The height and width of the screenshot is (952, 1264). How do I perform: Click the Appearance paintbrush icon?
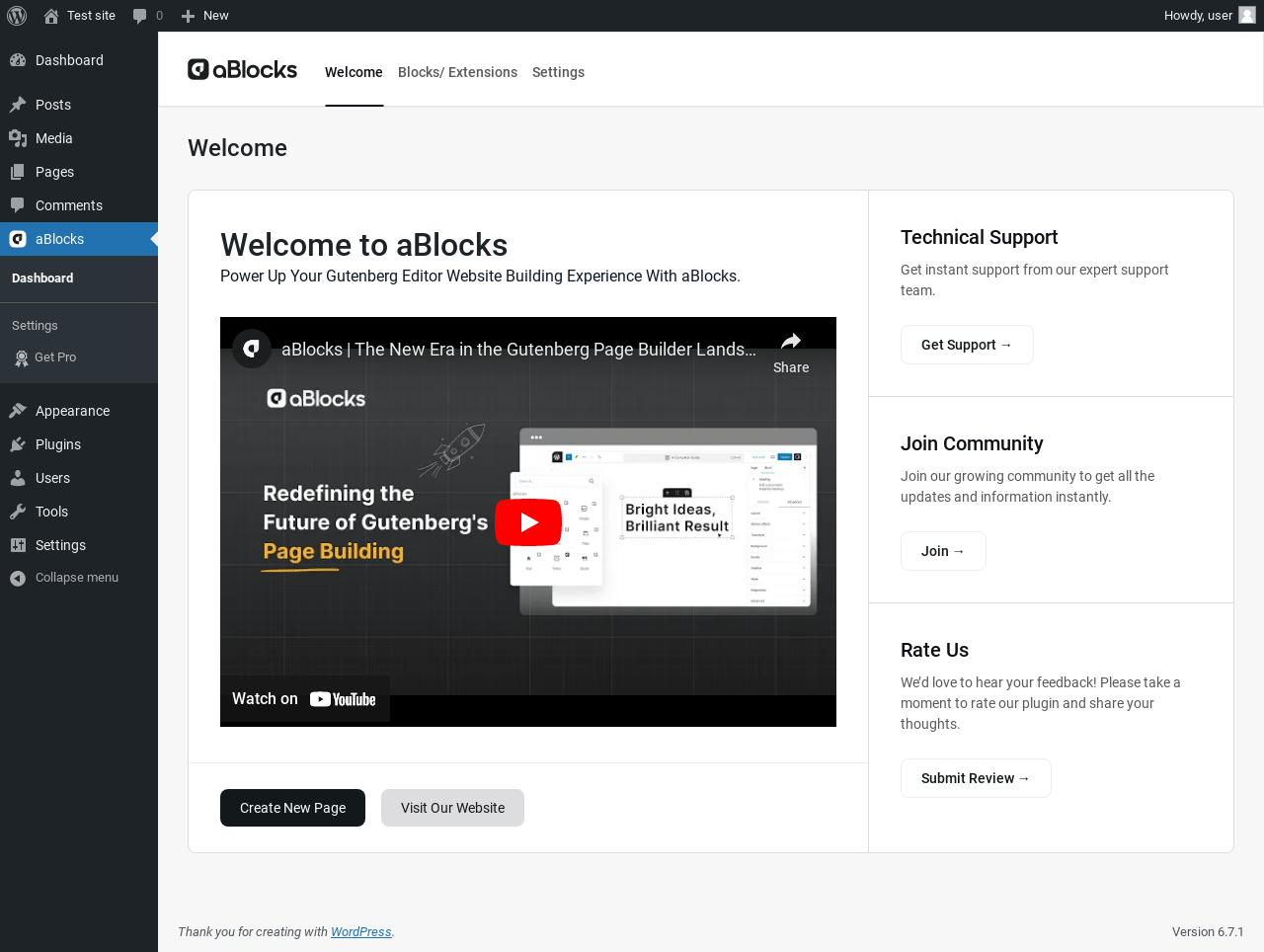tap(18, 411)
